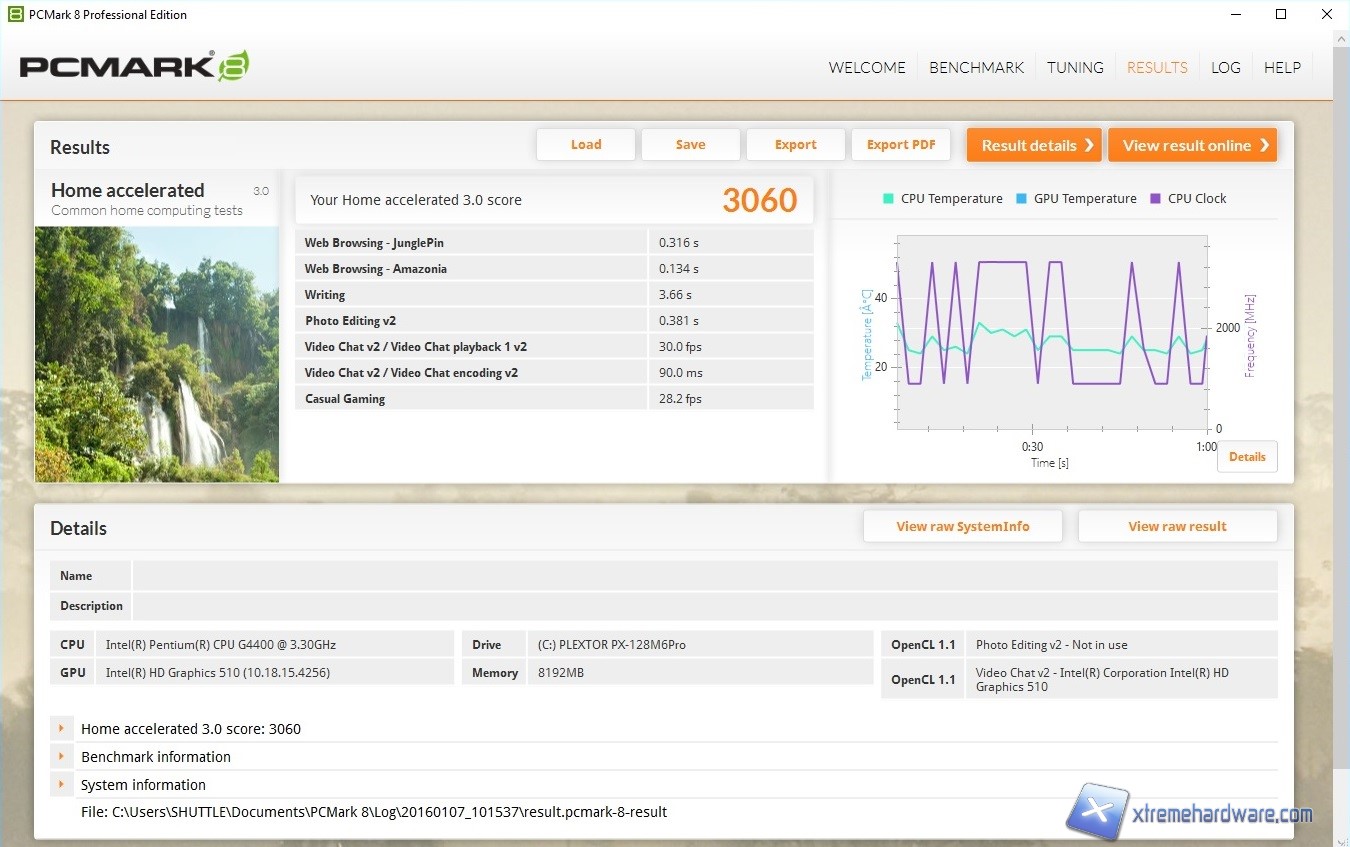Click the Export PDF button
Viewport: 1350px width, 847px height.
901,145
